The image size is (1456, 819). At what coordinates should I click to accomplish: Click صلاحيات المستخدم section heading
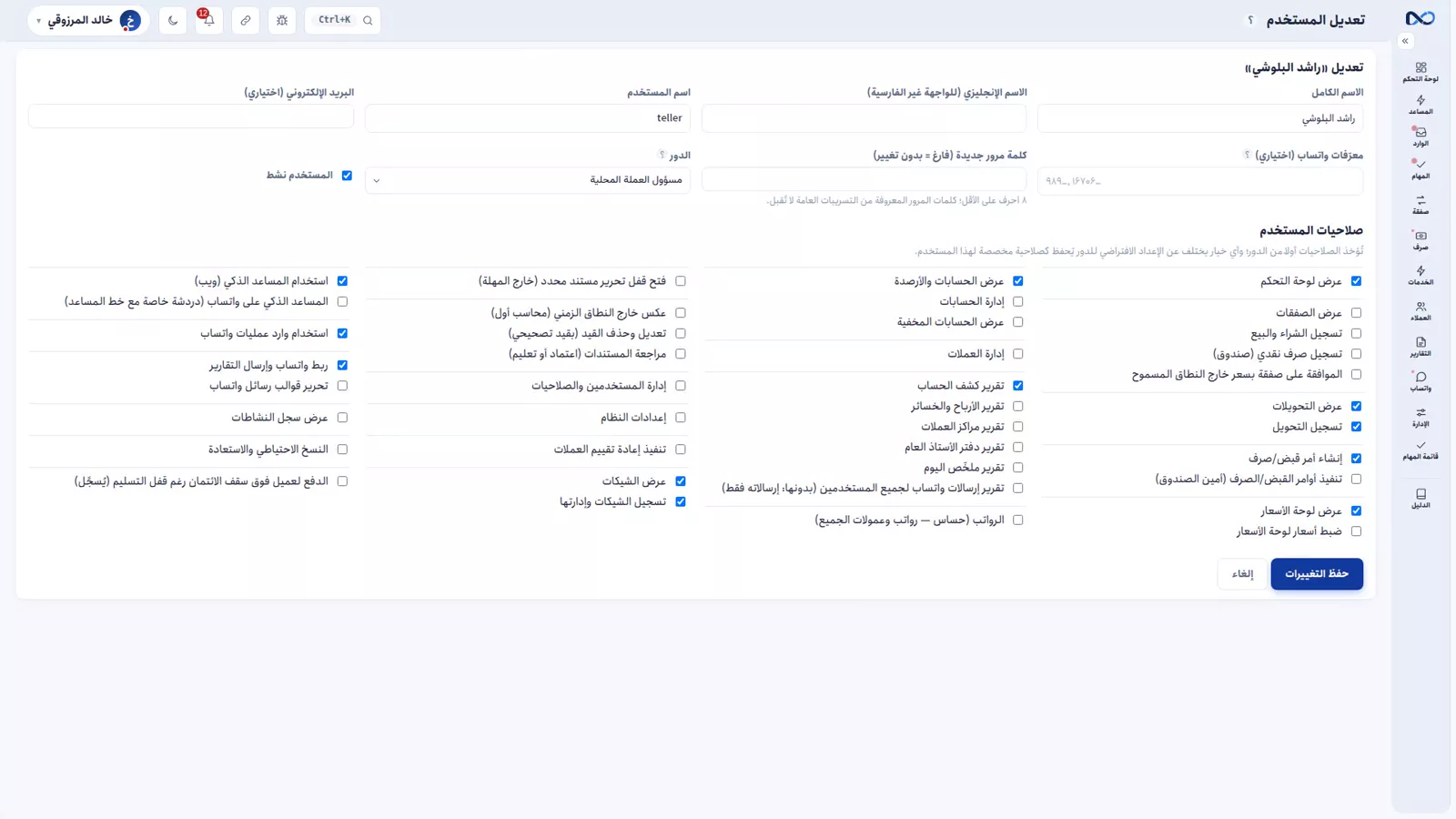point(1311,231)
